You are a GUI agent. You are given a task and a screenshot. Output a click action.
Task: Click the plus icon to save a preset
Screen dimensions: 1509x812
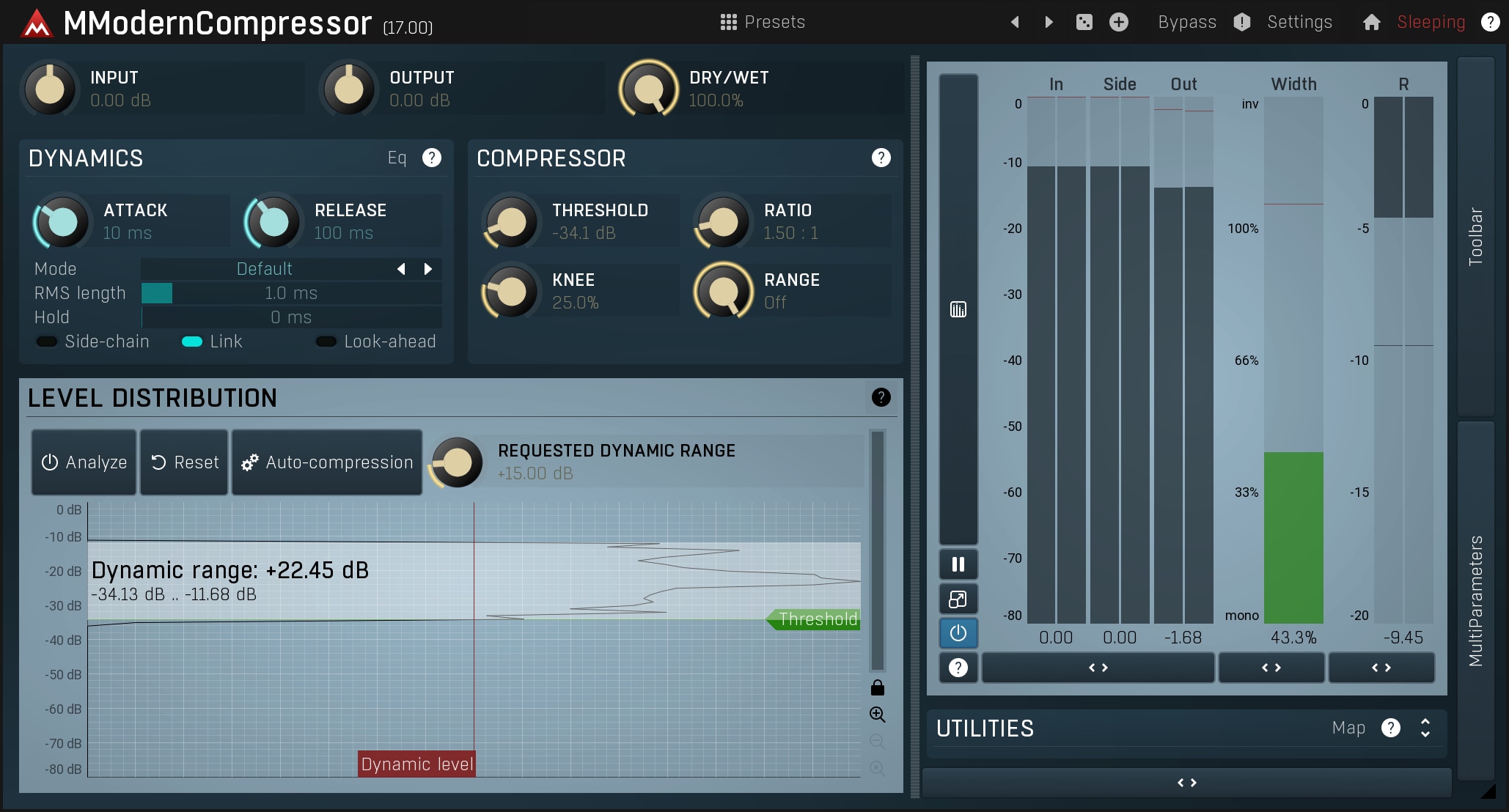coord(1118,22)
